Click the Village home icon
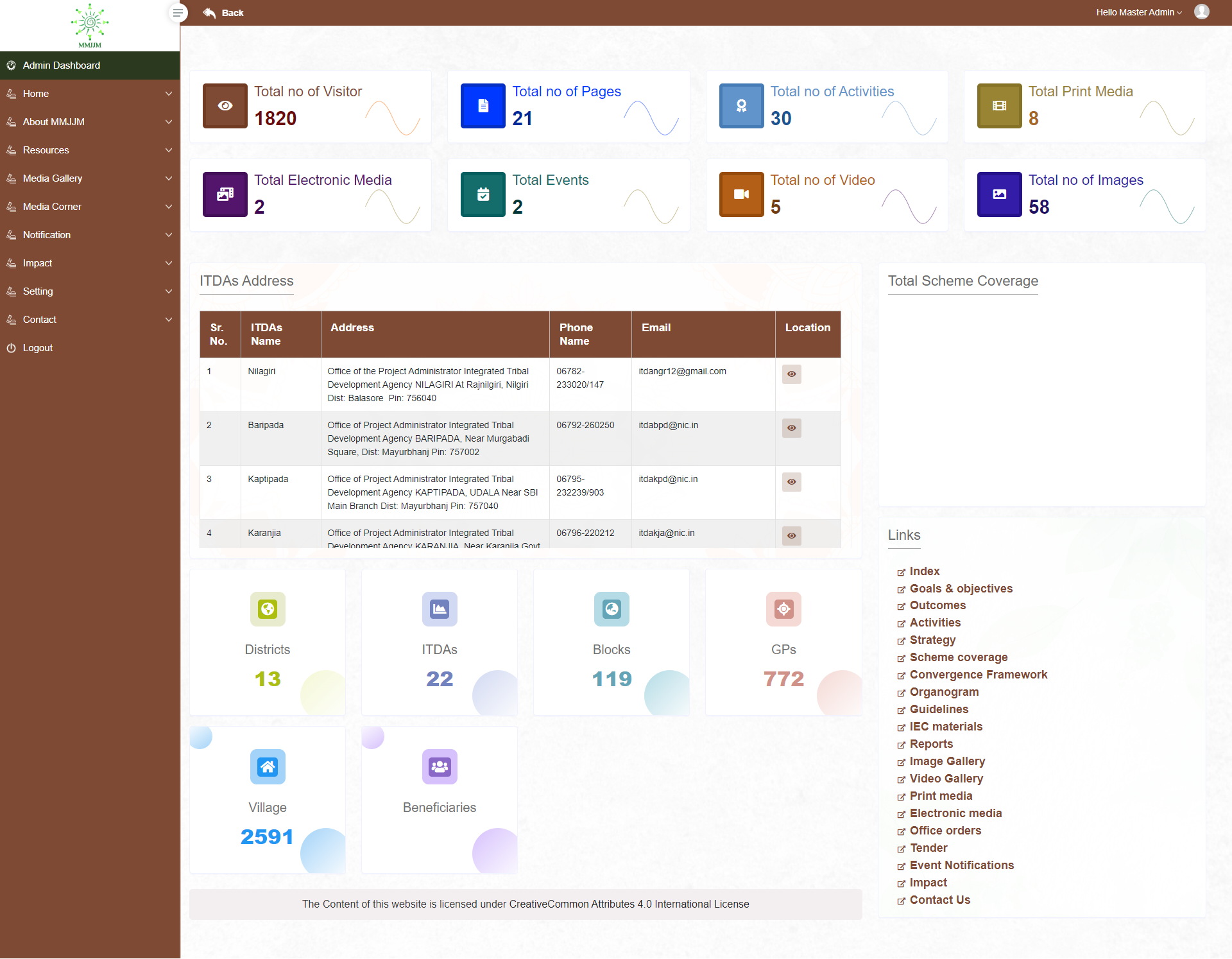This screenshot has height=959, width=1232. tap(268, 766)
